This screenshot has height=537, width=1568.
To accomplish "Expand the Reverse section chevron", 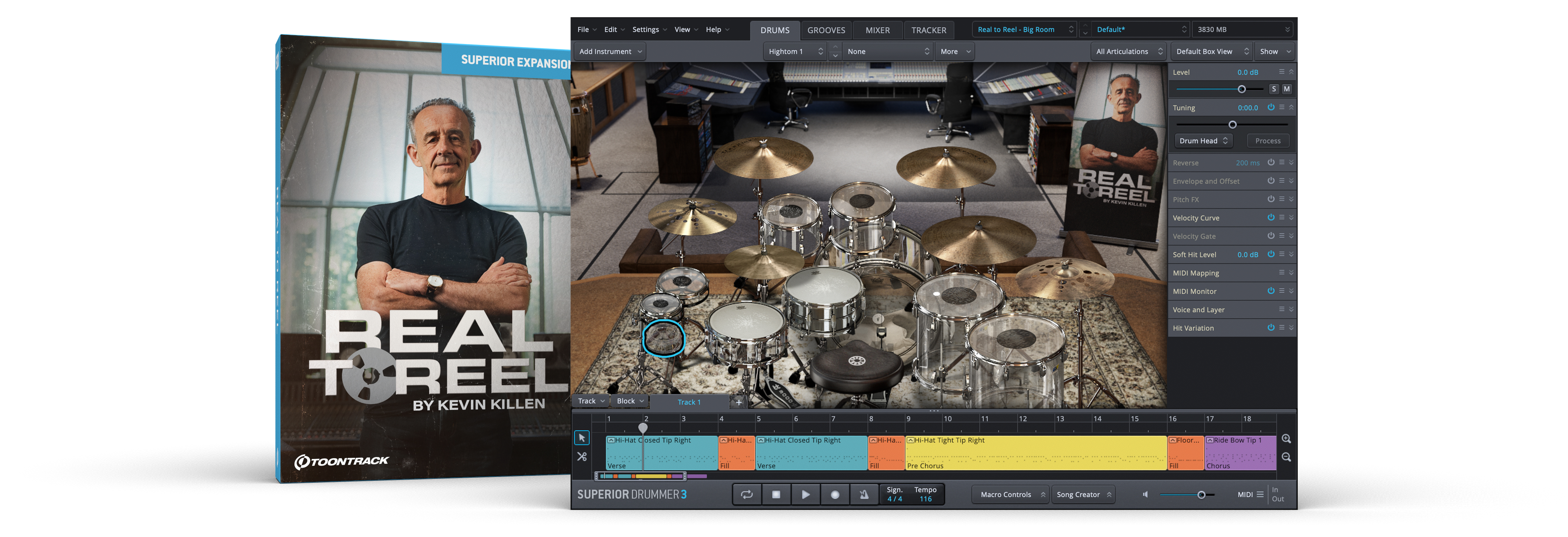I will 1291,163.
